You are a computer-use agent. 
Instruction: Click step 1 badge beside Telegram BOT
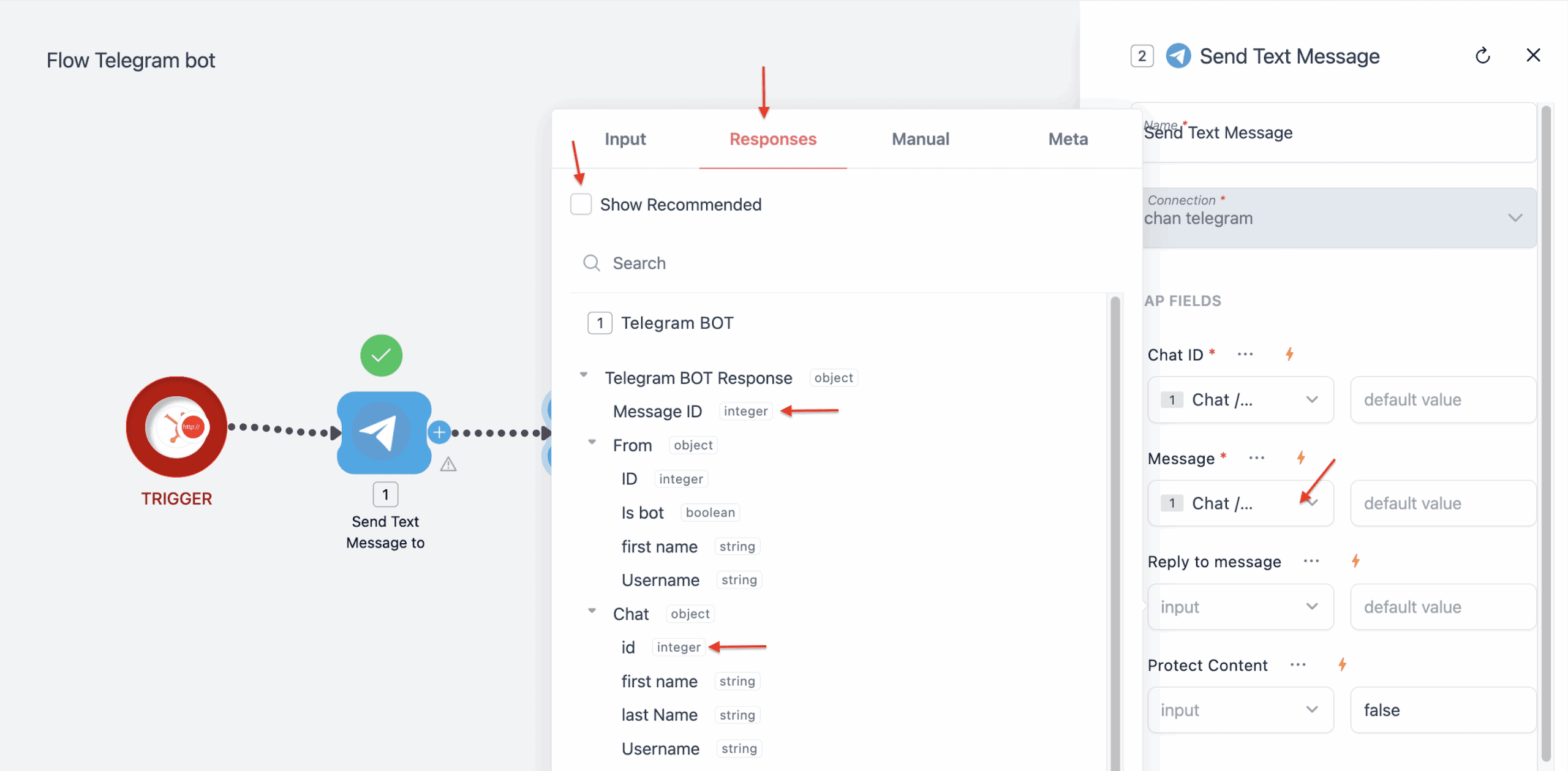[x=600, y=323]
